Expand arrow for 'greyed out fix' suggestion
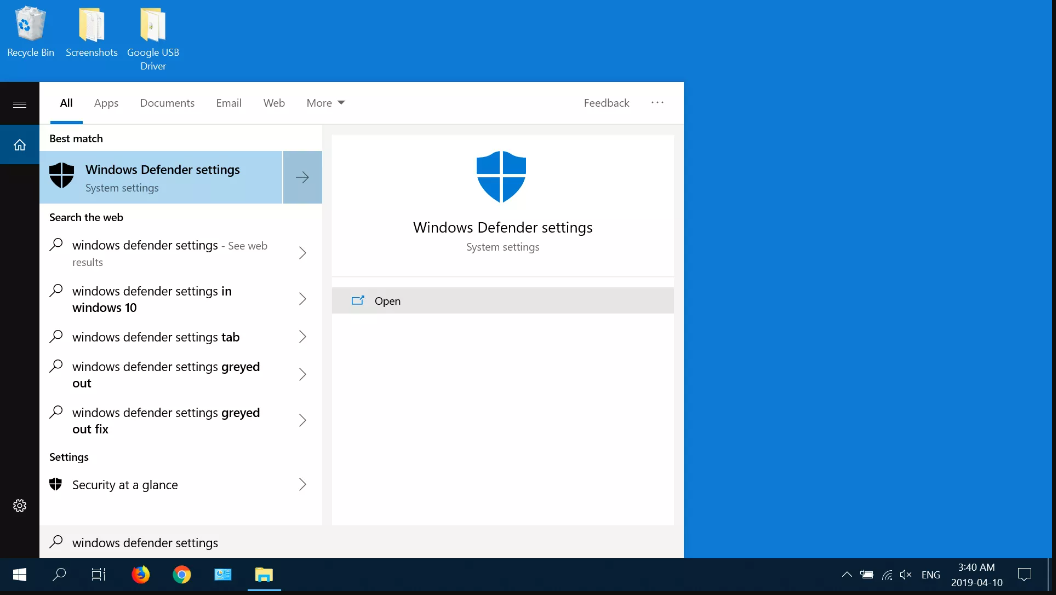This screenshot has height=595, width=1056. (x=302, y=420)
